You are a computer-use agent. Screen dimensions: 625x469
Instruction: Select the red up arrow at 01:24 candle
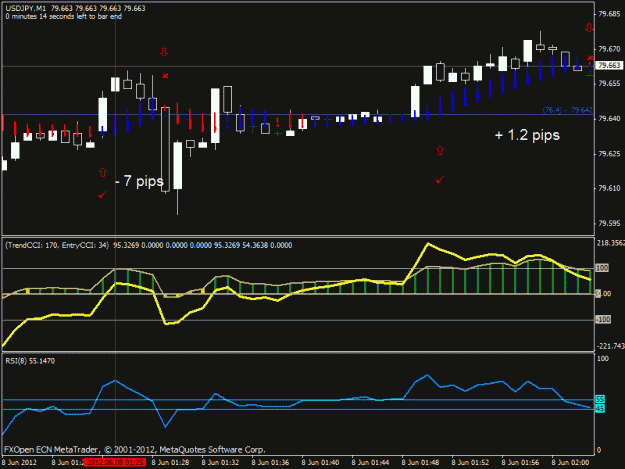click(x=103, y=173)
